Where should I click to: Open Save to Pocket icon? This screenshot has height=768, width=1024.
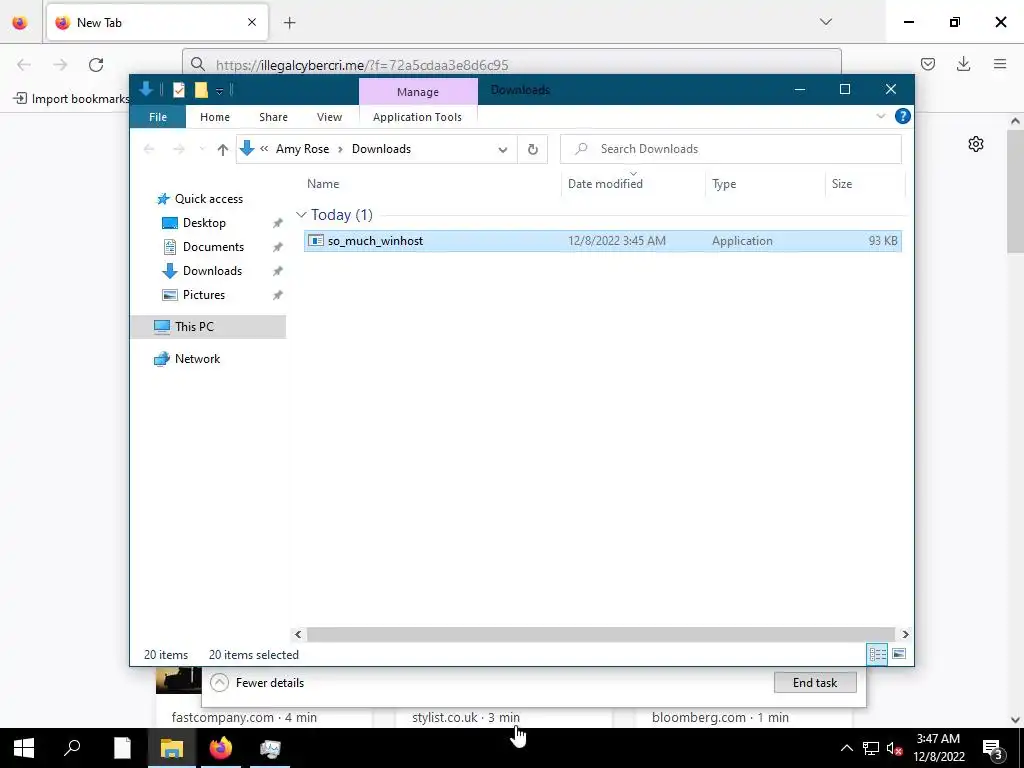(927, 64)
